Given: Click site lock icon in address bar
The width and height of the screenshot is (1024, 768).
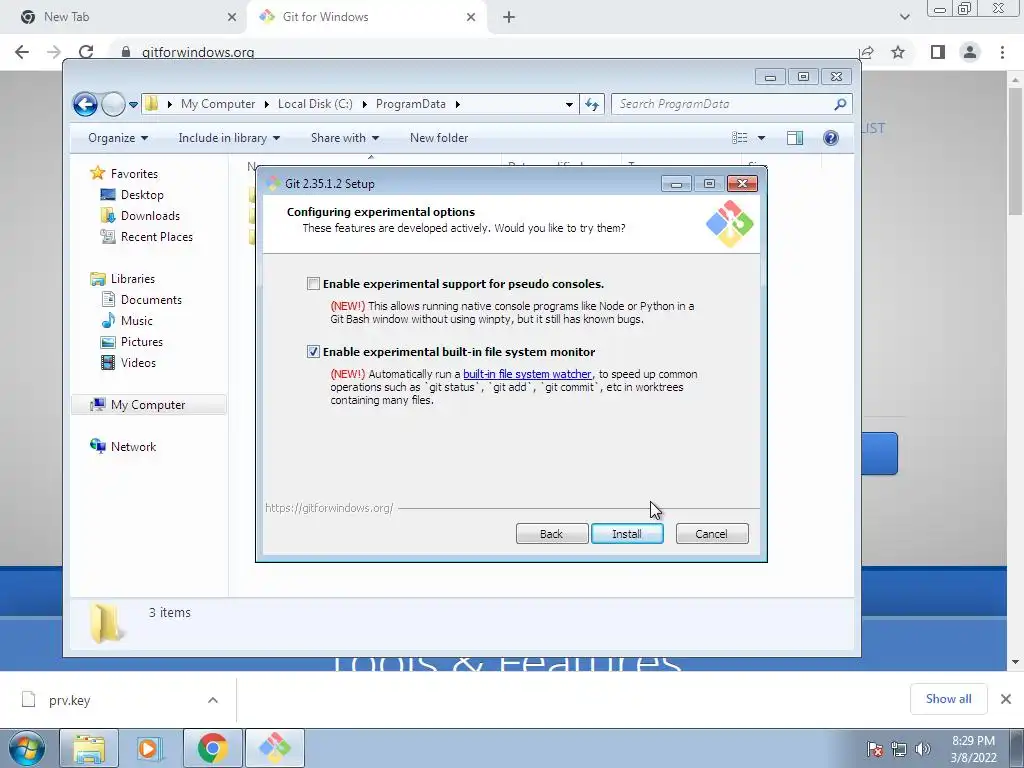Looking at the screenshot, I should click(x=126, y=52).
